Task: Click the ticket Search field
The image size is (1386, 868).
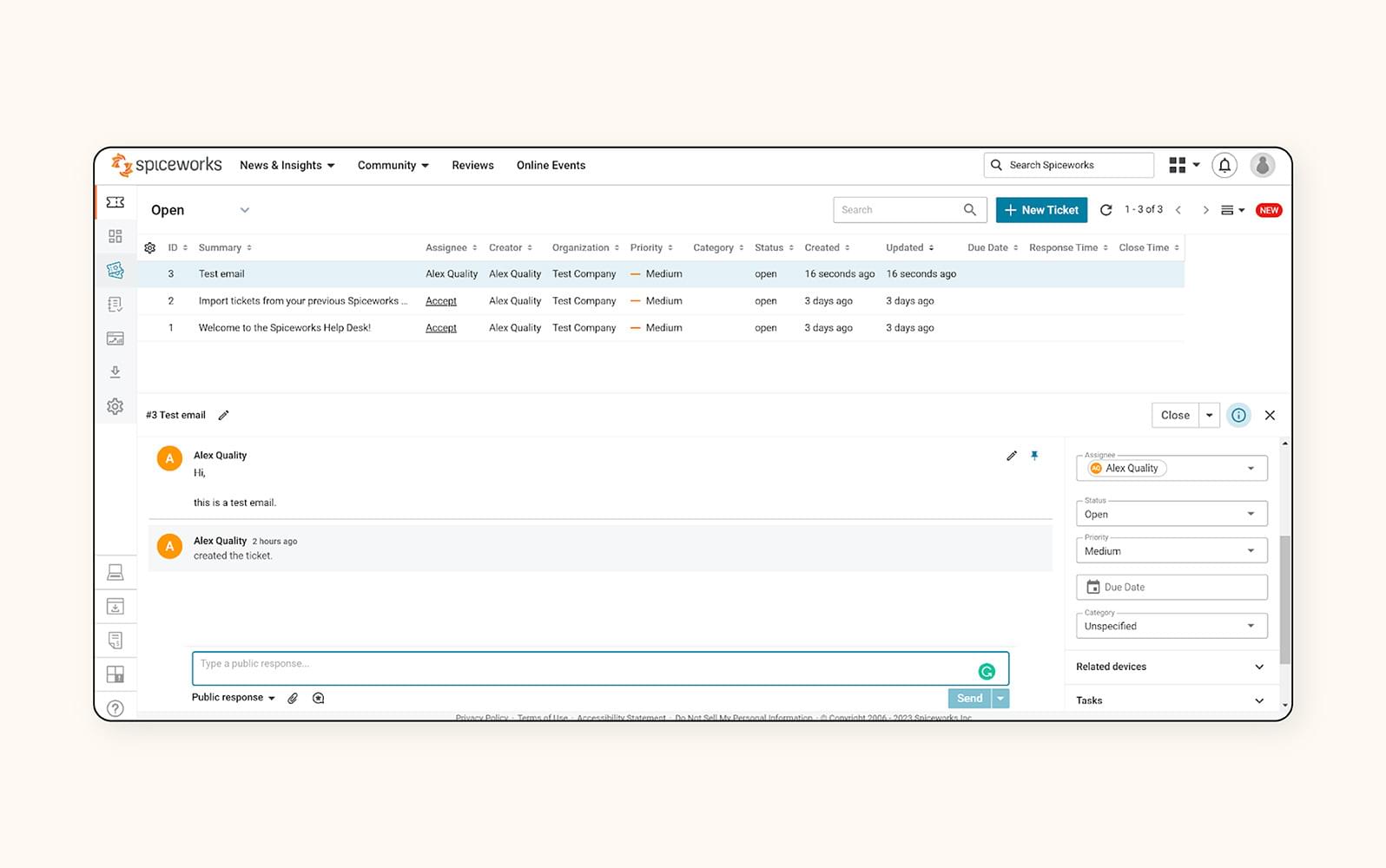Action: (910, 210)
